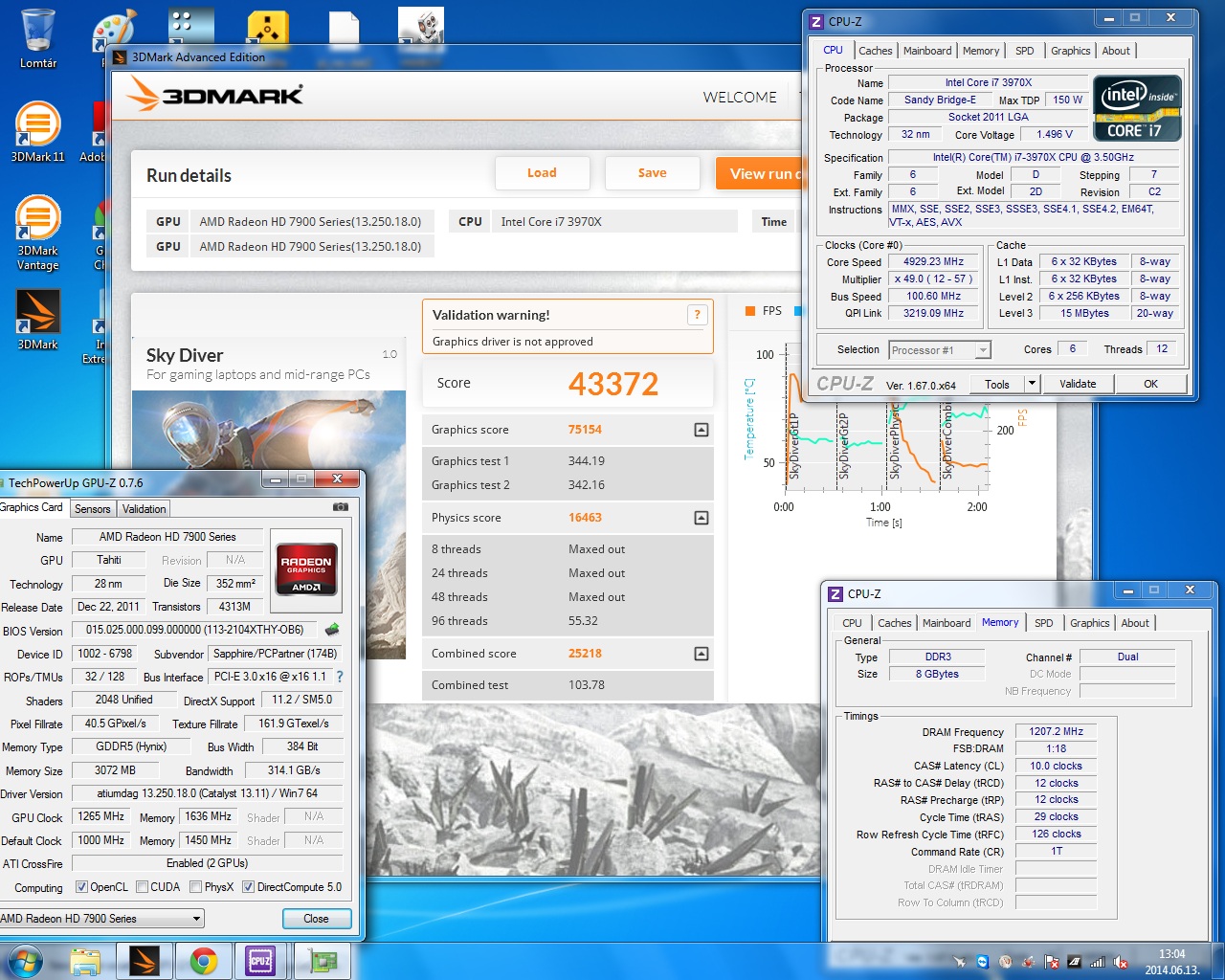Open the blank document desktop icon

344,29
